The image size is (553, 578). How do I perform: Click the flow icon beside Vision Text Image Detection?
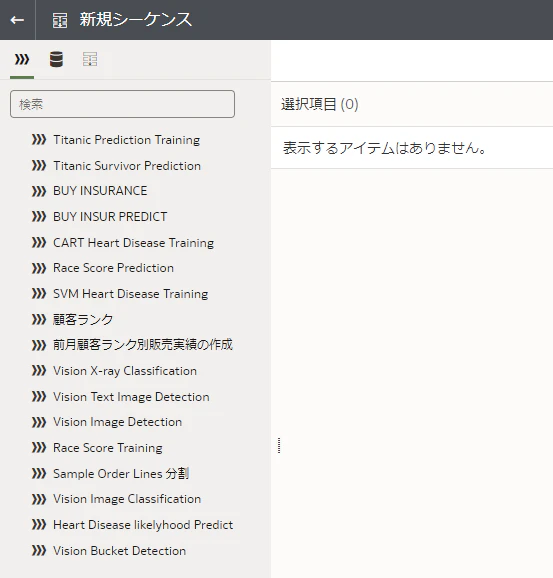point(39,397)
